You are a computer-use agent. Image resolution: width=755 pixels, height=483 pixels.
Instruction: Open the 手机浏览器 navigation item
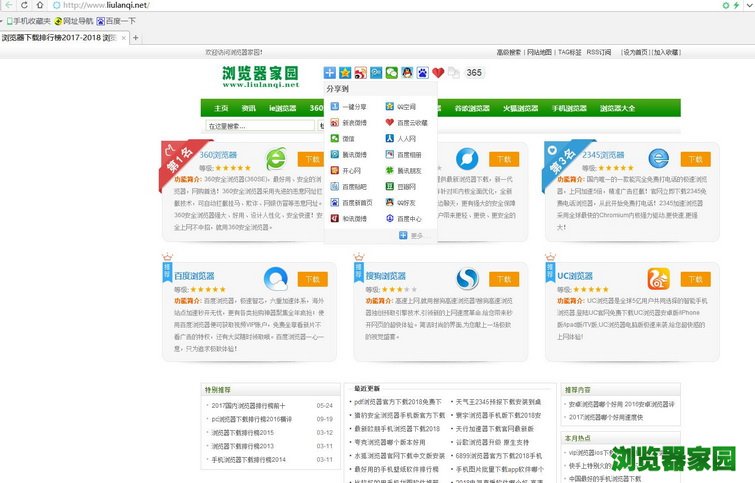pos(569,108)
